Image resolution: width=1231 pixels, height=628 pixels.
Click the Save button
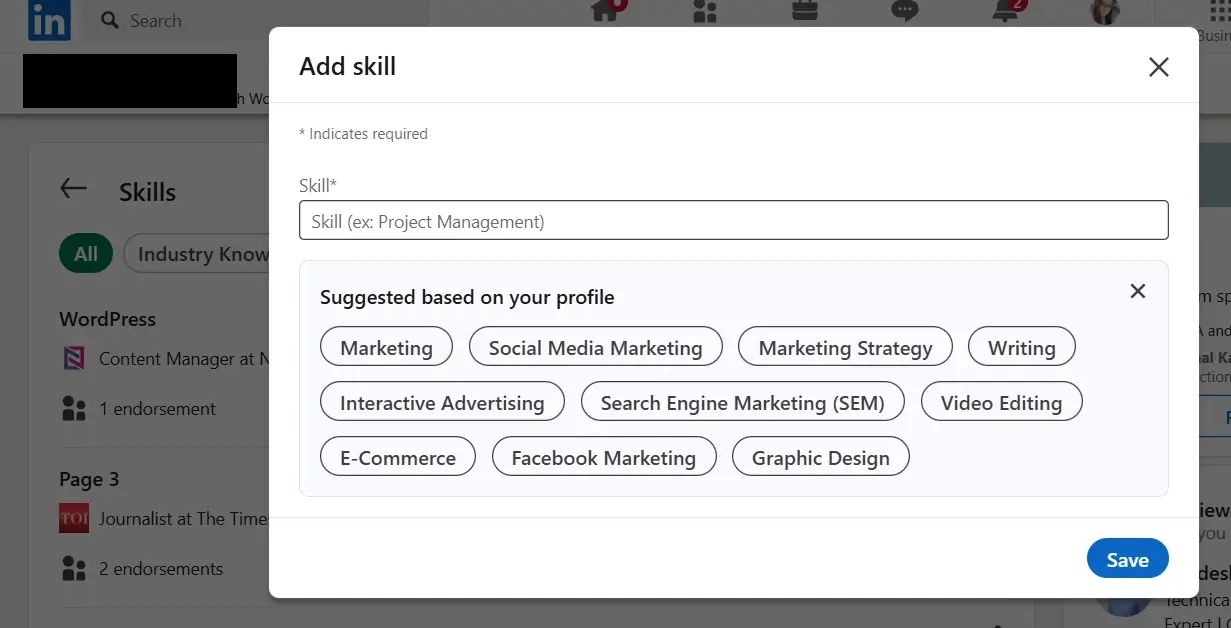[1127, 559]
